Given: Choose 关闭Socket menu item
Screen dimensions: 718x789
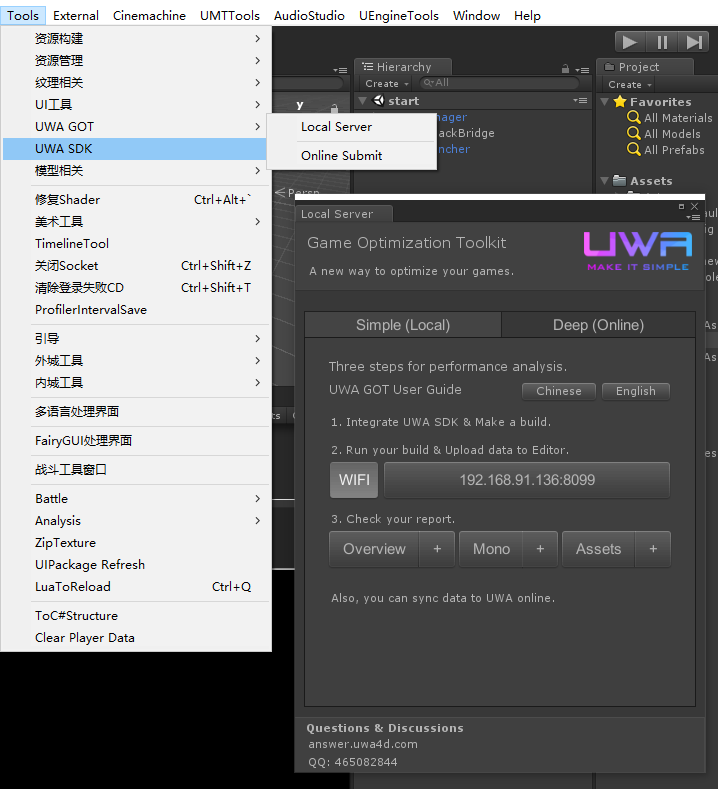Looking at the screenshot, I should [136, 266].
